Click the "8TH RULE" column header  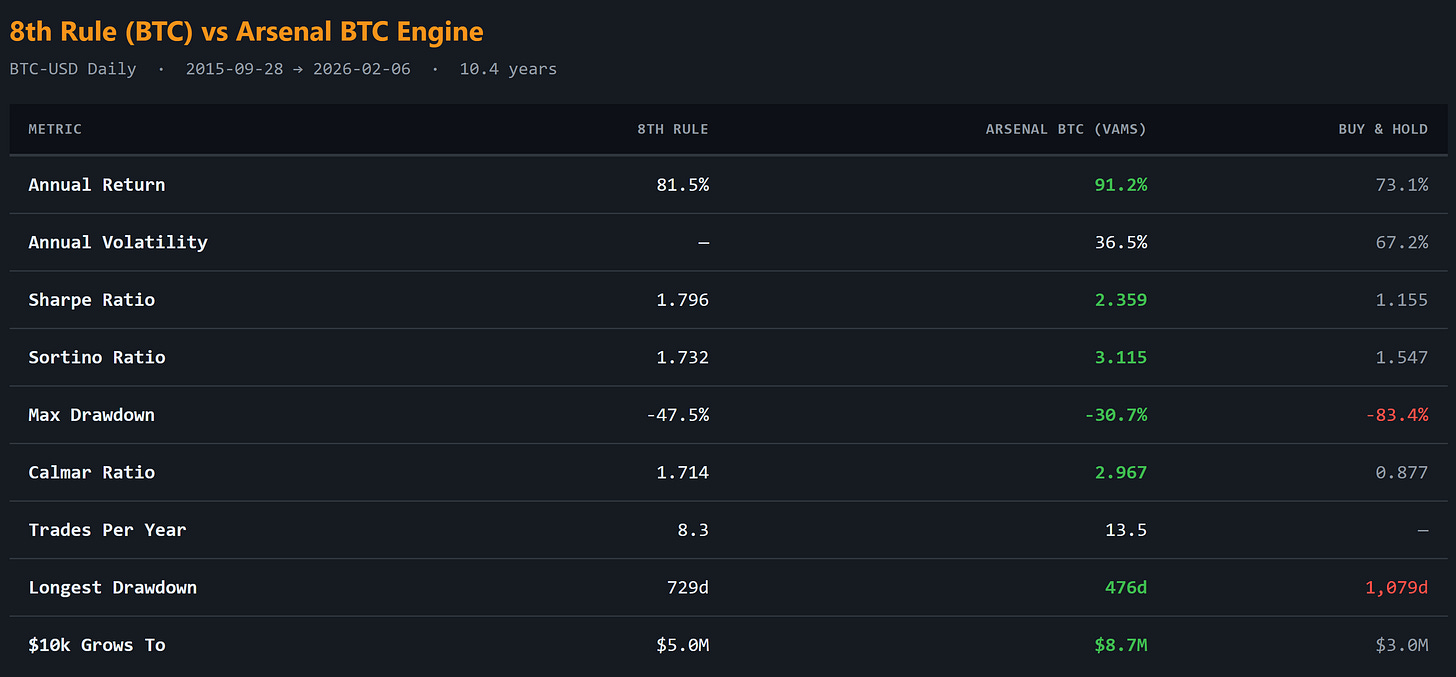[x=673, y=129]
